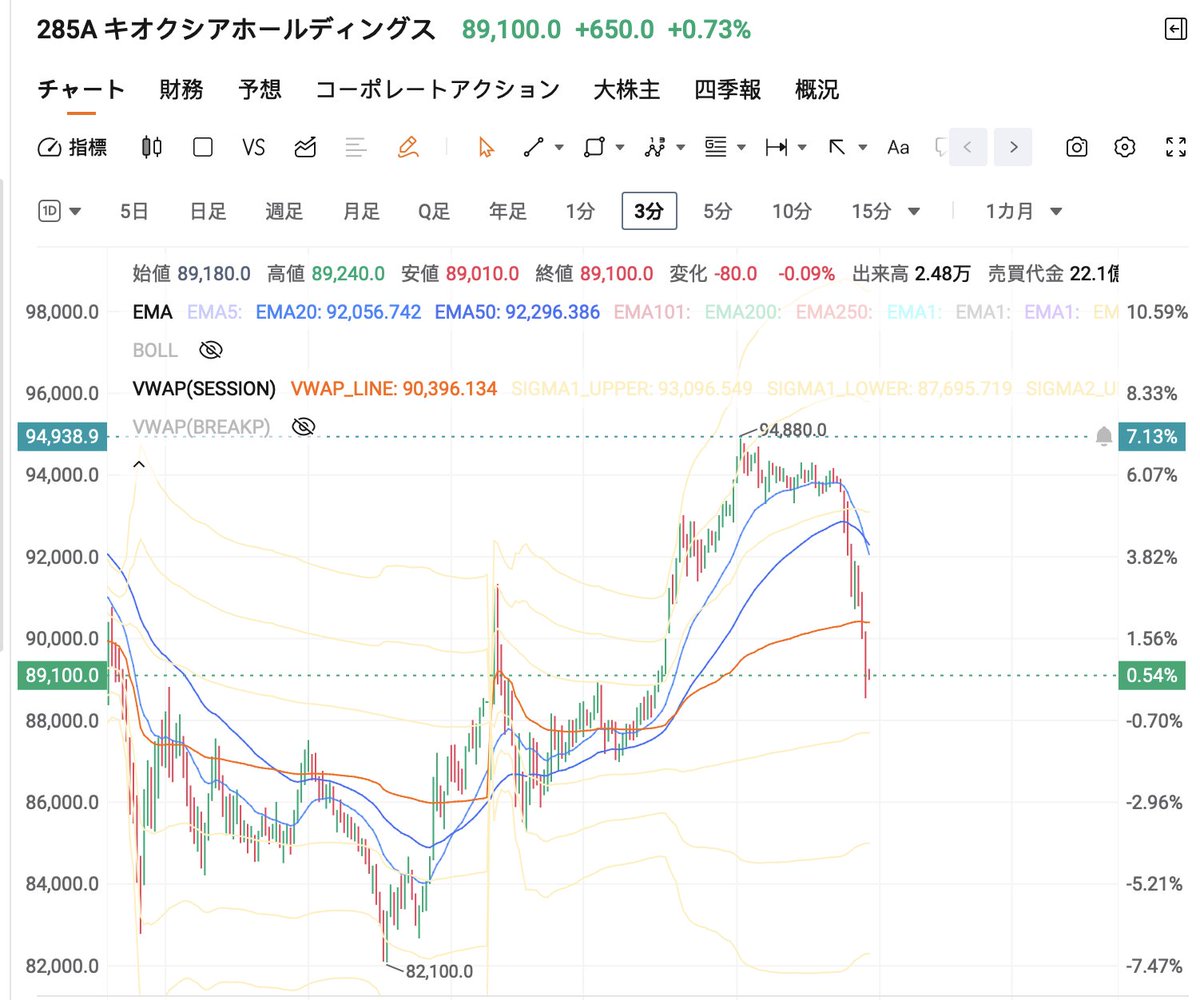
Task: Switch to the 財務 tab
Action: click(x=181, y=90)
